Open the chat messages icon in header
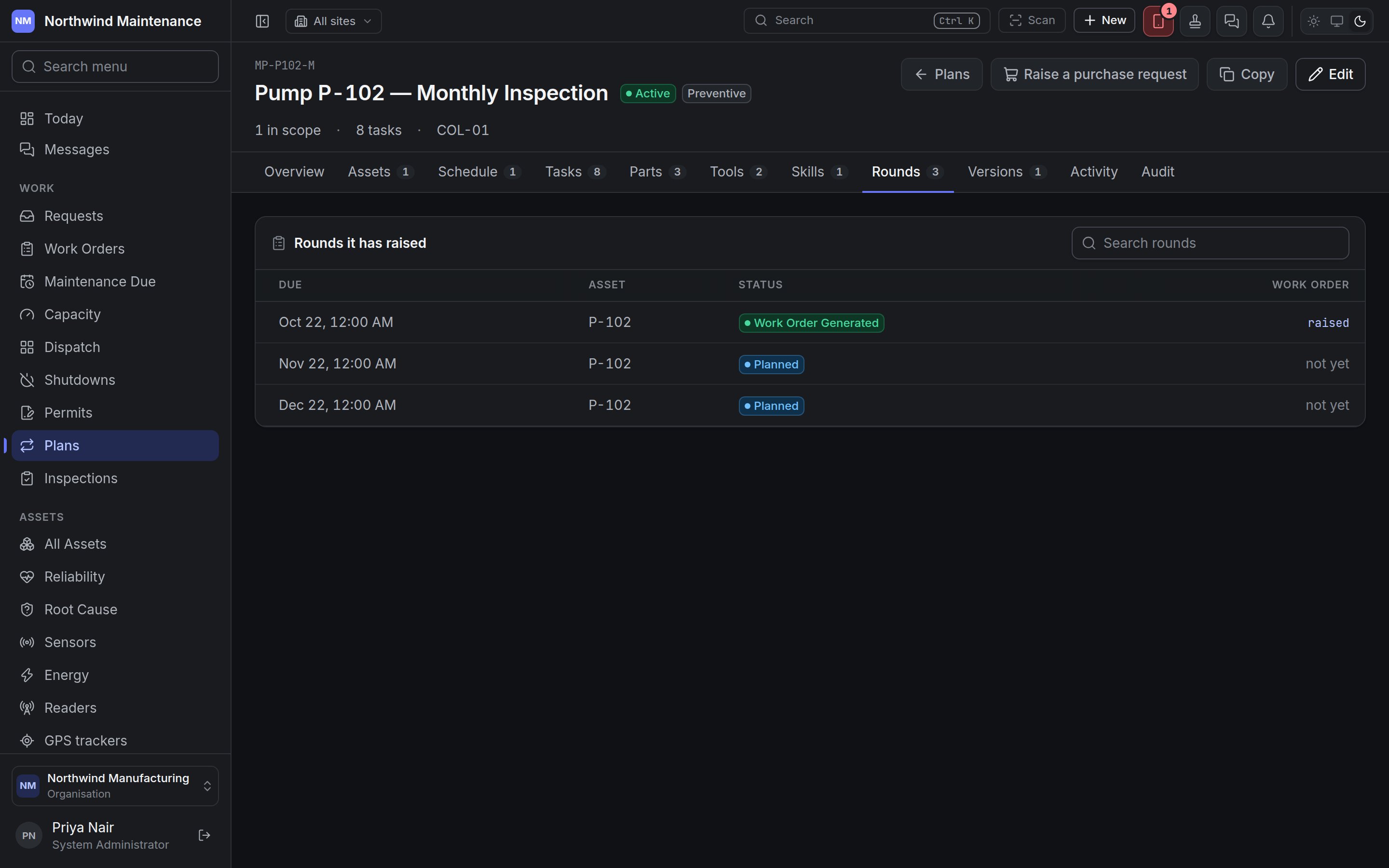Screen dimensions: 1389x868 (1232, 21)
